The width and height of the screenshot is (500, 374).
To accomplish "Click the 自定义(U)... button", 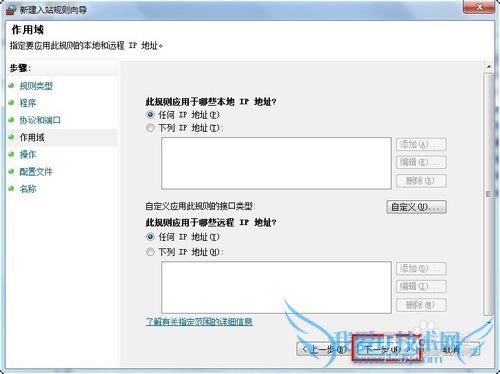I will point(416,207).
